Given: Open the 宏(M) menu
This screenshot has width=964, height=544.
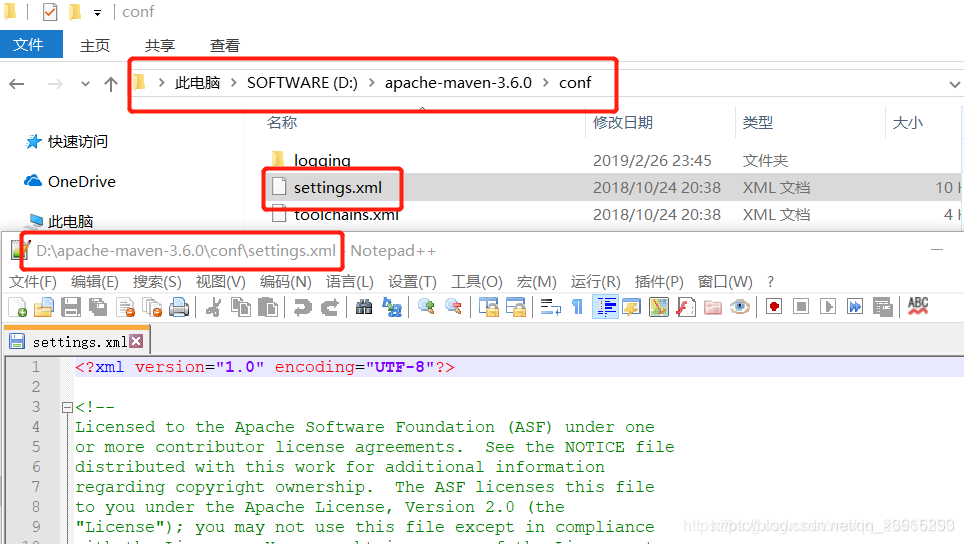Looking at the screenshot, I should pos(536,282).
